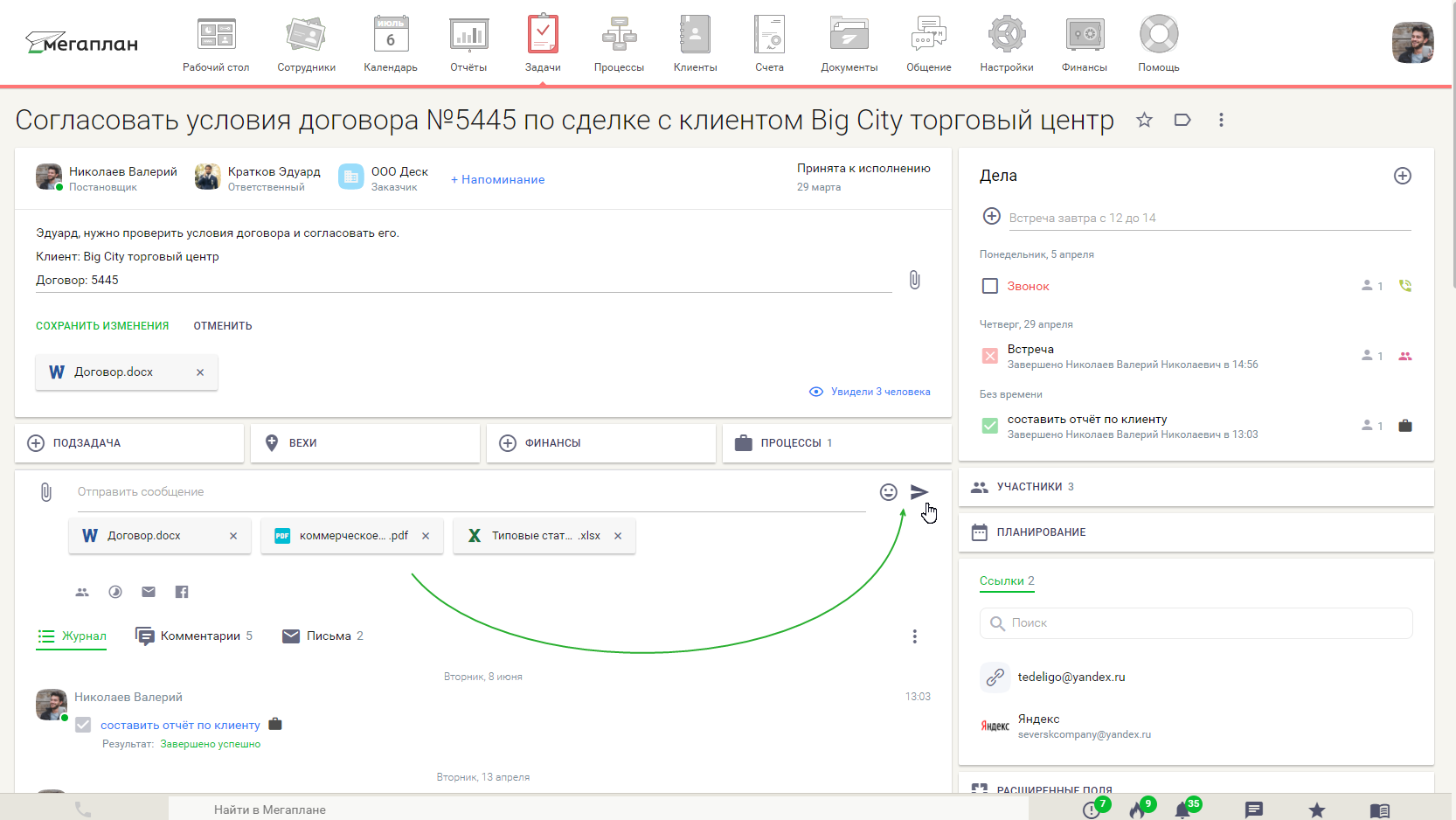Open the Документы section
Image resolution: width=1456 pixels, height=820 pixels.
[849, 44]
